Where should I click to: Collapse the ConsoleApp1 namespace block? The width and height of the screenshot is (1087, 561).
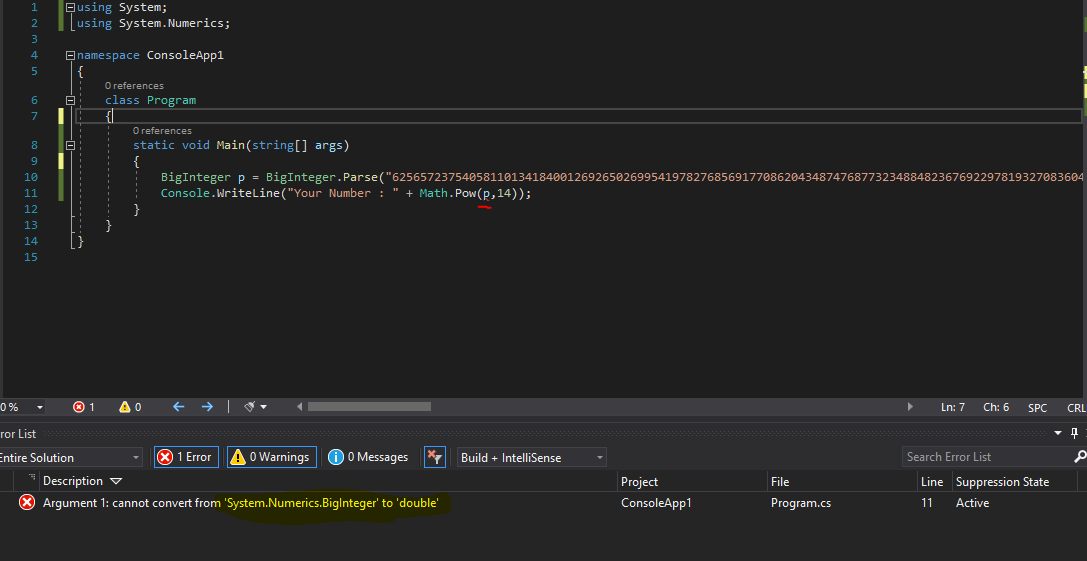pos(69,55)
